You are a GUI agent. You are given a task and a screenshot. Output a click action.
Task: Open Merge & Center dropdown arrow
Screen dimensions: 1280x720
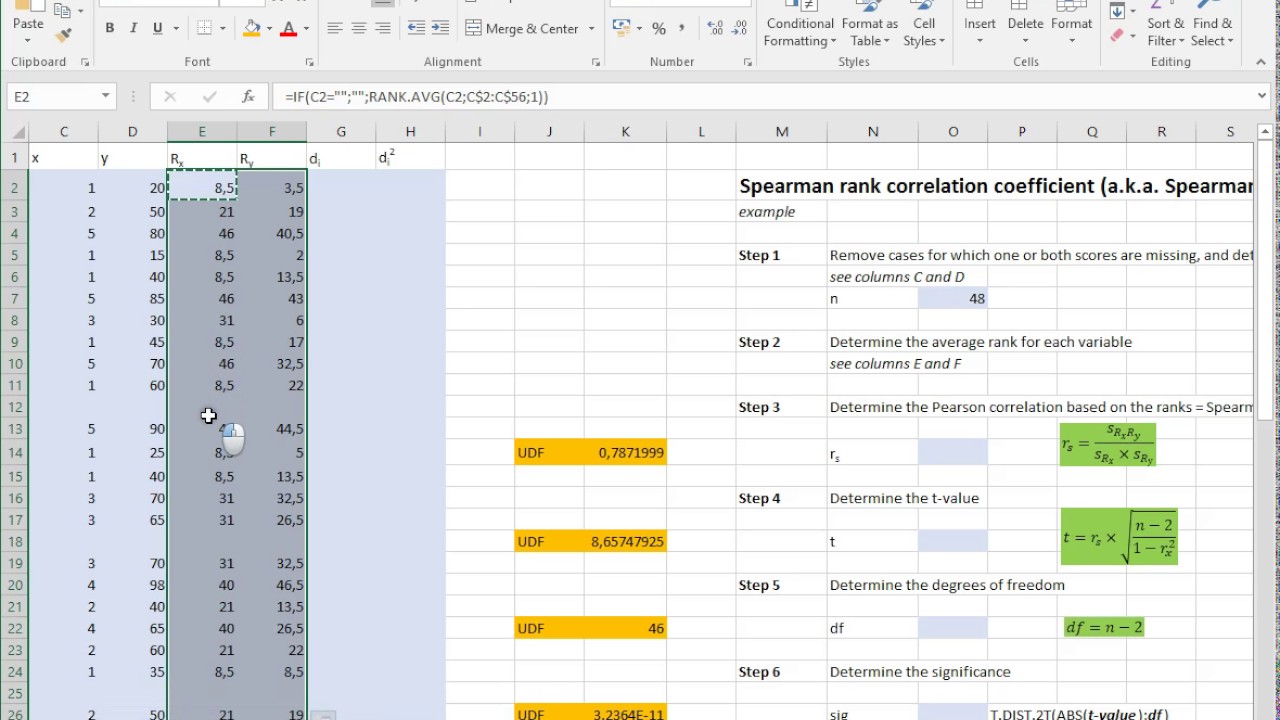591,29
